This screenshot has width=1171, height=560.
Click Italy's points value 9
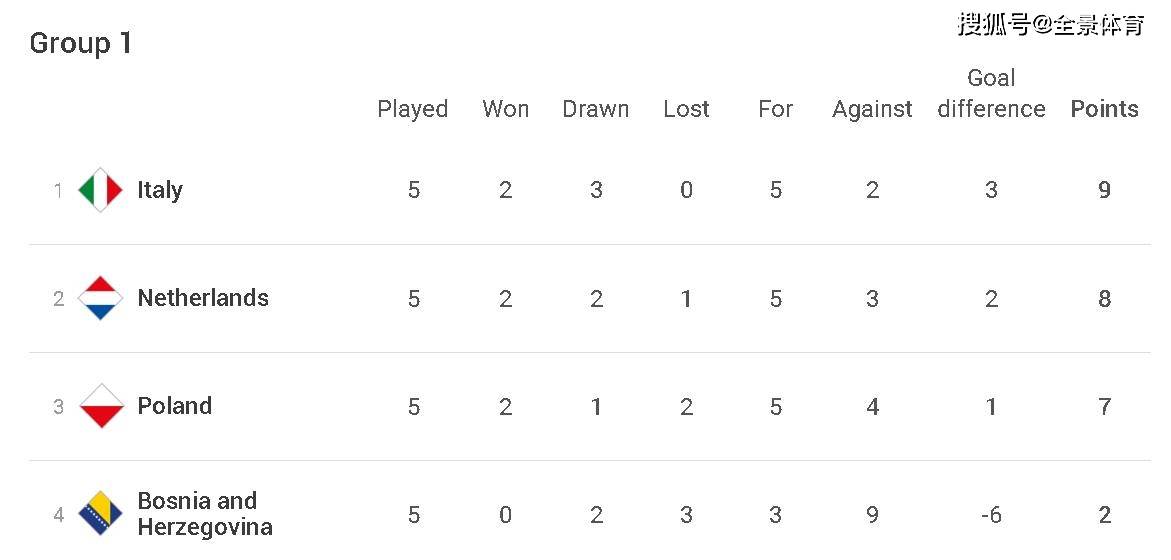pyautogui.click(x=1105, y=190)
